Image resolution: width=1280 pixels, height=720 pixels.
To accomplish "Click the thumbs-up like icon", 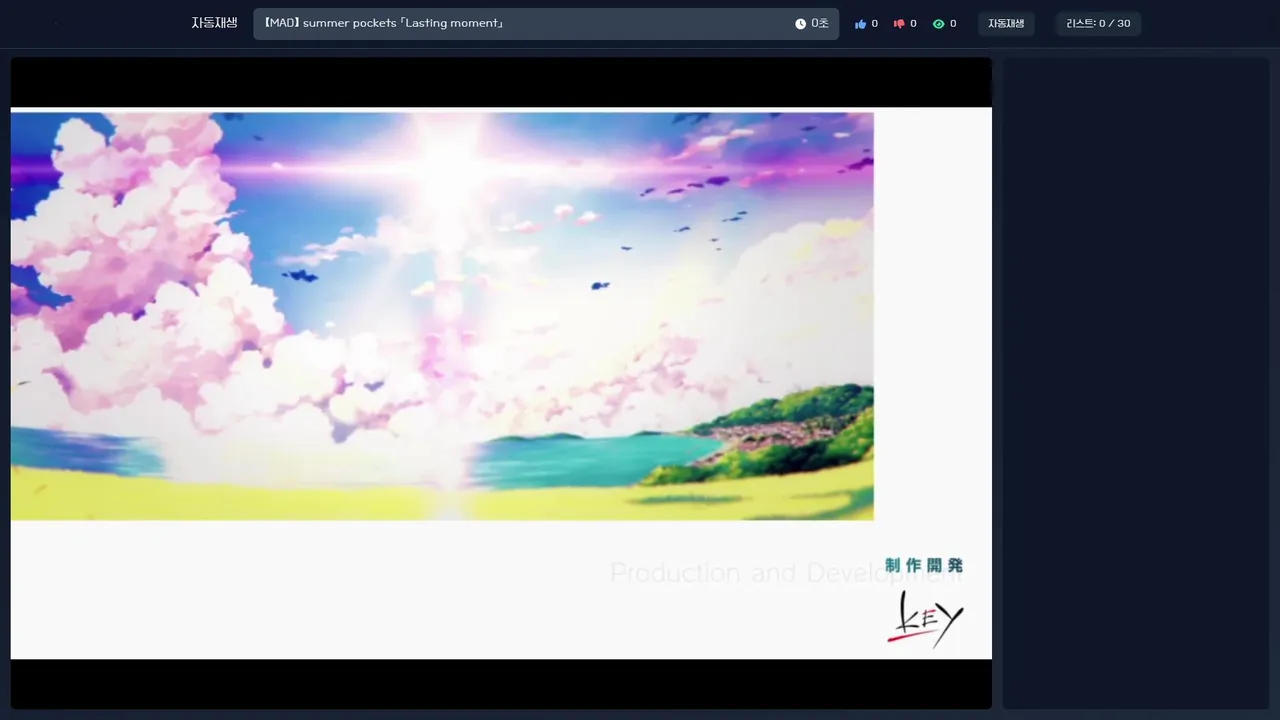I will (x=860, y=24).
